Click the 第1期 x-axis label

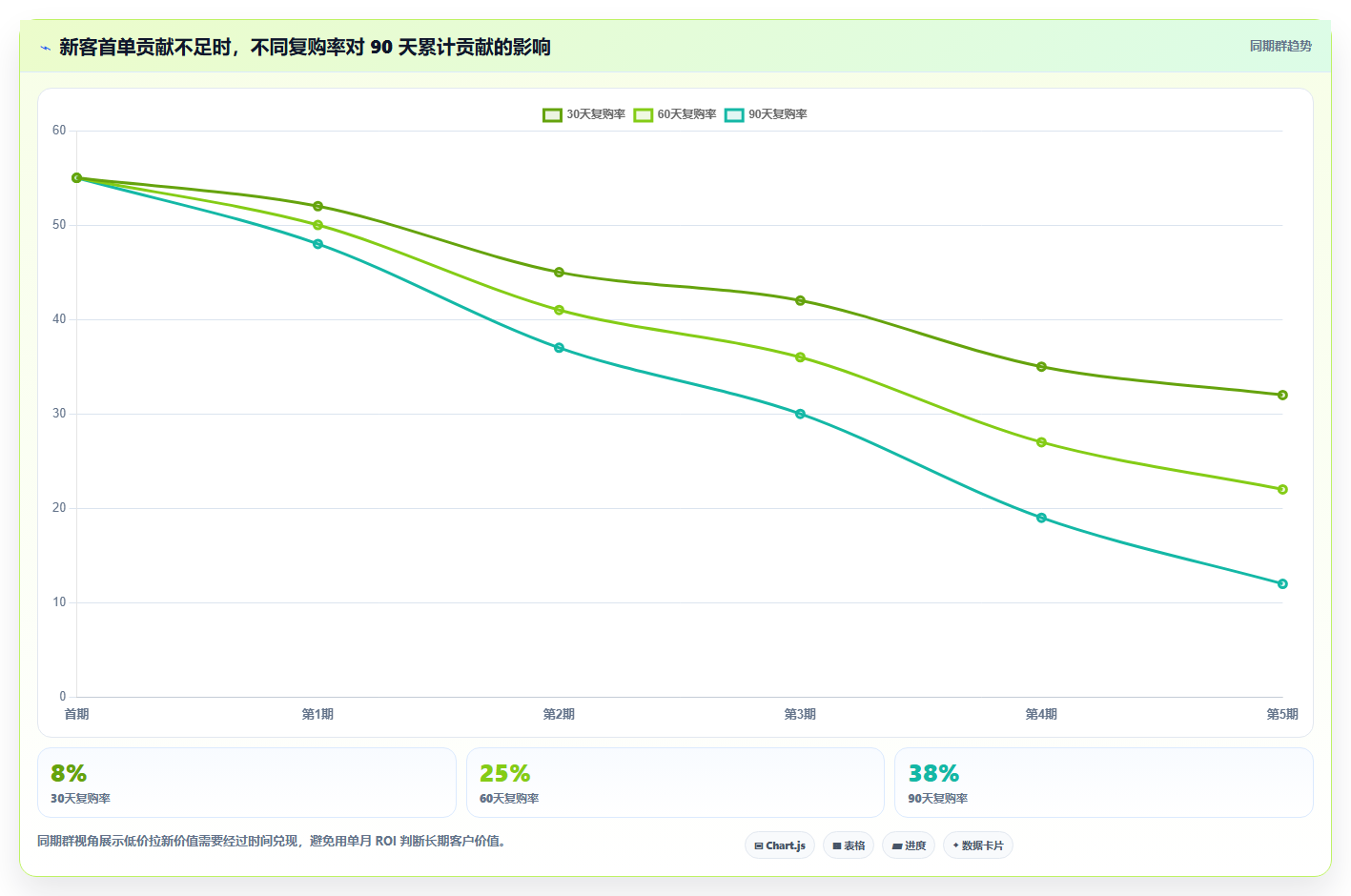(x=317, y=714)
